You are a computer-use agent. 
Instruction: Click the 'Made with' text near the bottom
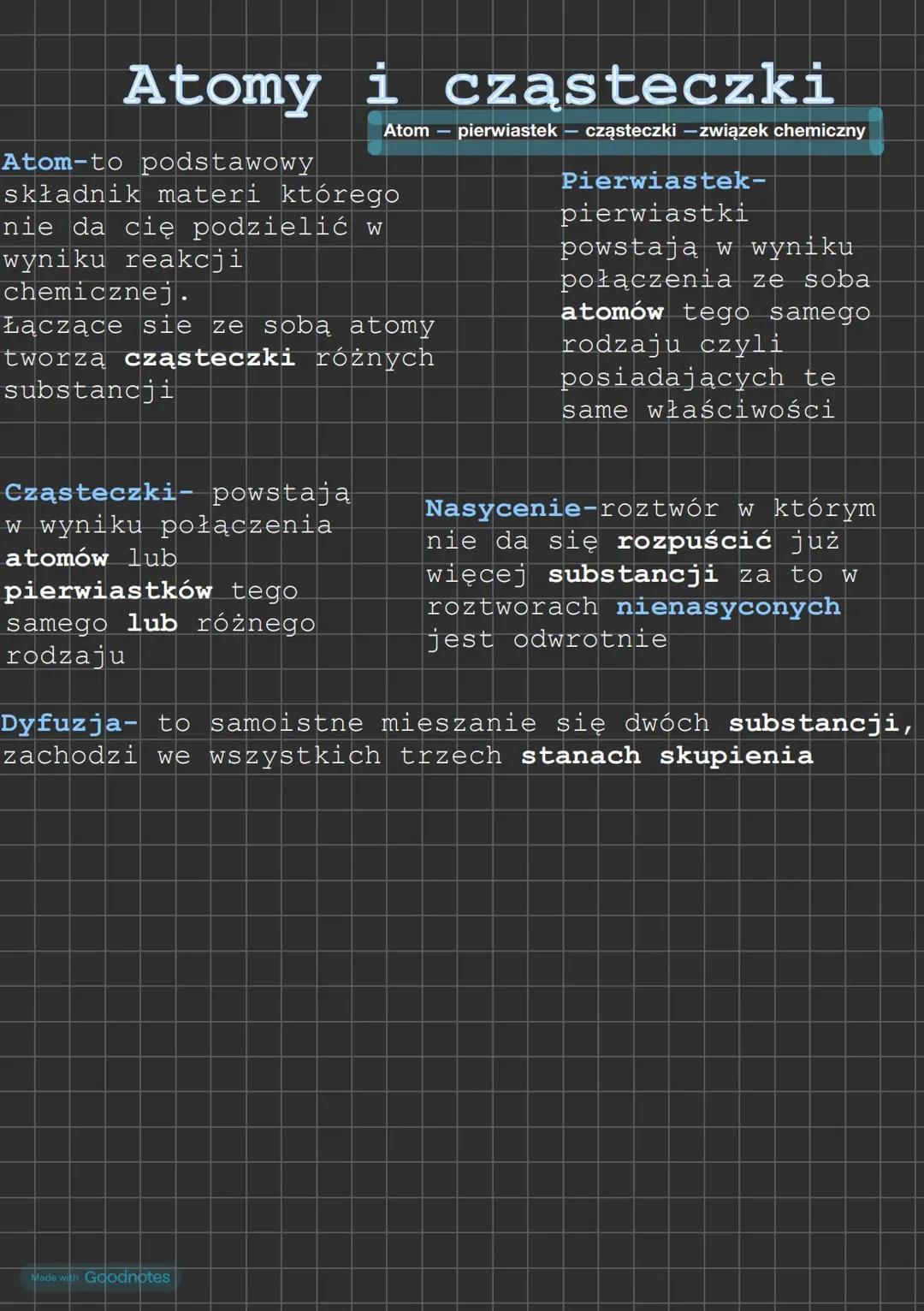[54, 1278]
